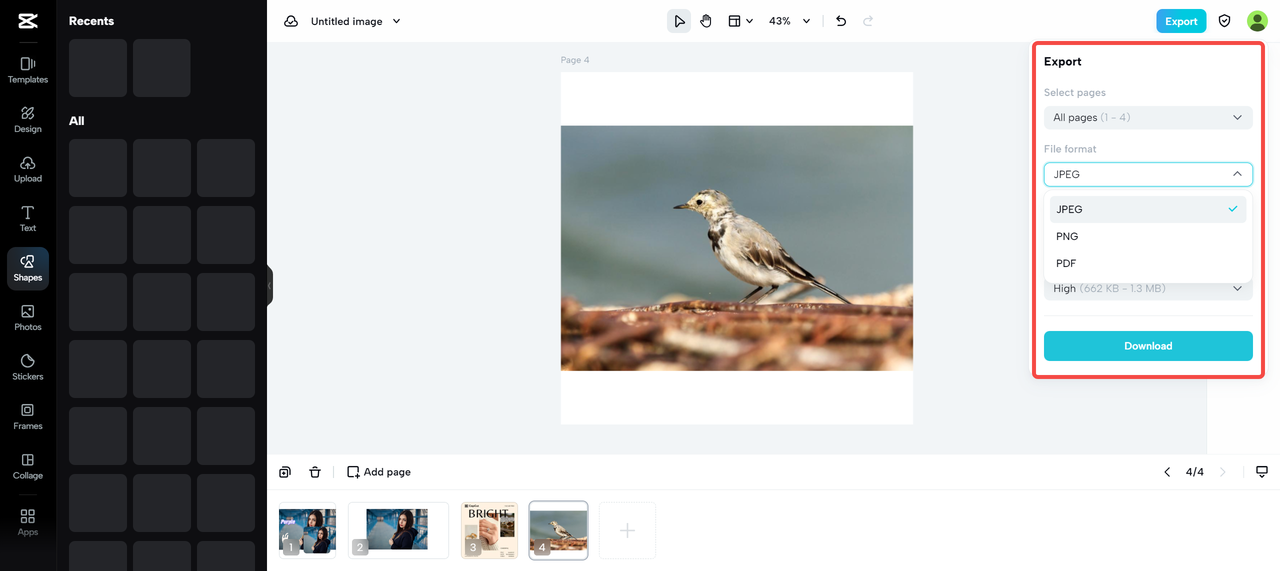Image resolution: width=1280 pixels, height=571 pixels.
Task: Open the green user profile avatar
Action: pos(1257,21)
